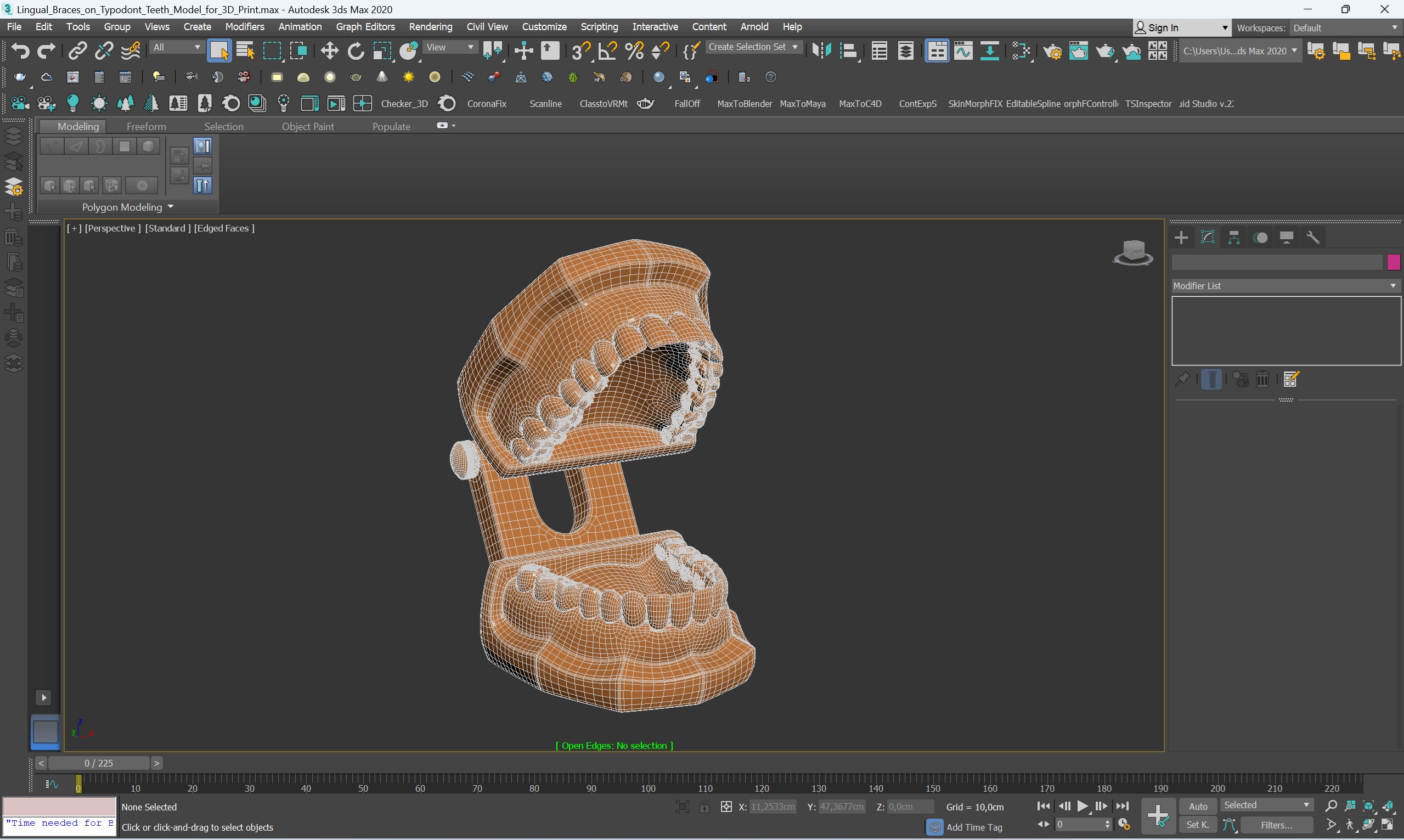
Task: Toggle the Spinner Snap button
Action: 661,51
